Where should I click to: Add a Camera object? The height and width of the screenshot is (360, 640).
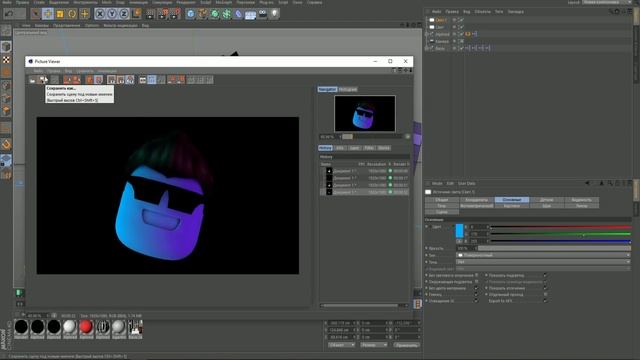262,14
